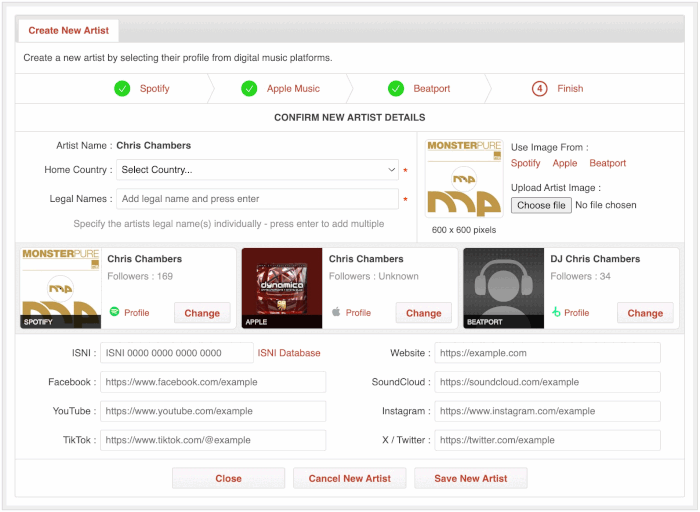The height and width of the screenshot is (512, 700).
Task: Go to the Spotify wizard step
Action: click(154, 88)
